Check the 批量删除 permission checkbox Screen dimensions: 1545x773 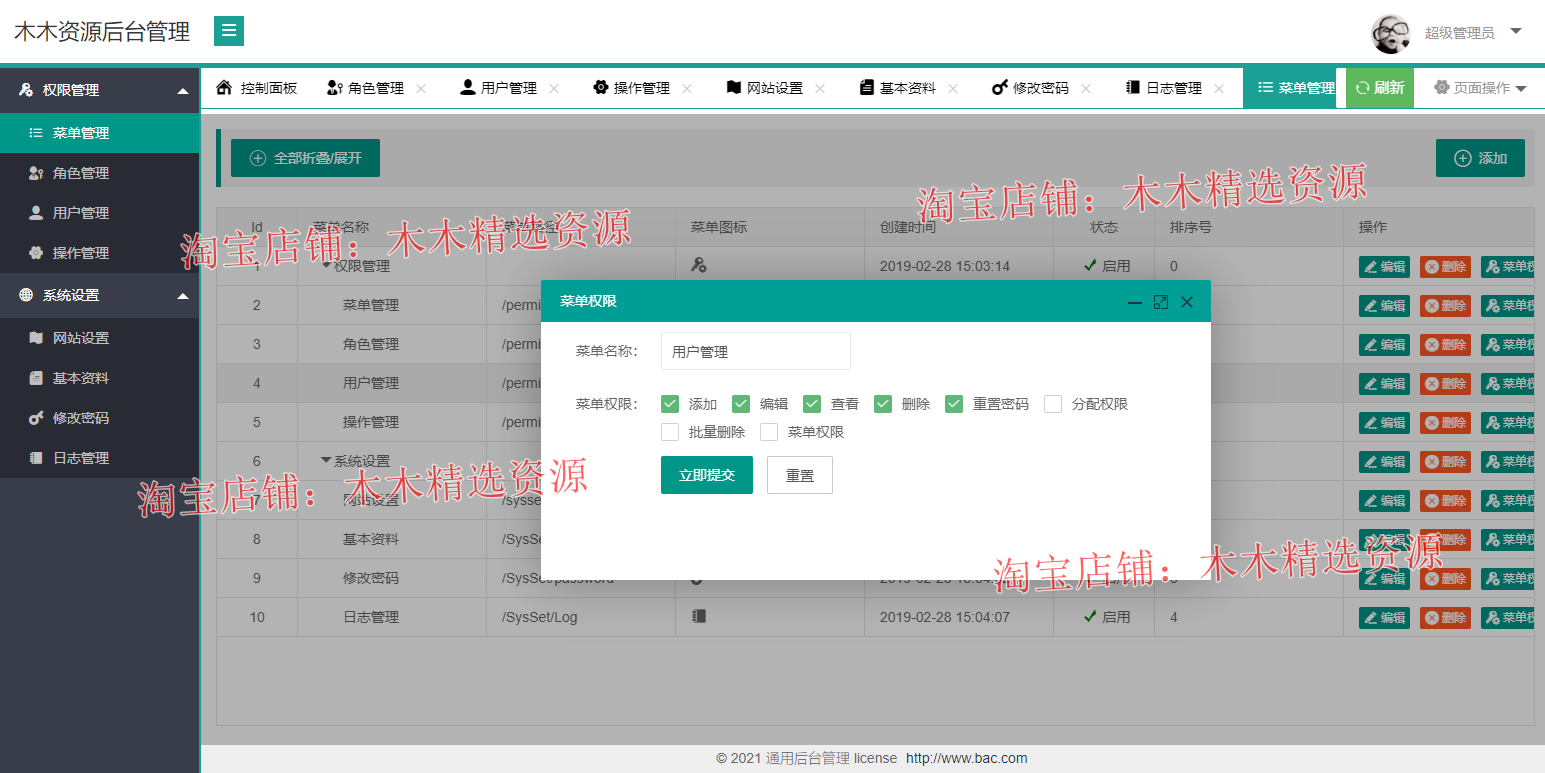pyautogui.click(x=670, y=432)
